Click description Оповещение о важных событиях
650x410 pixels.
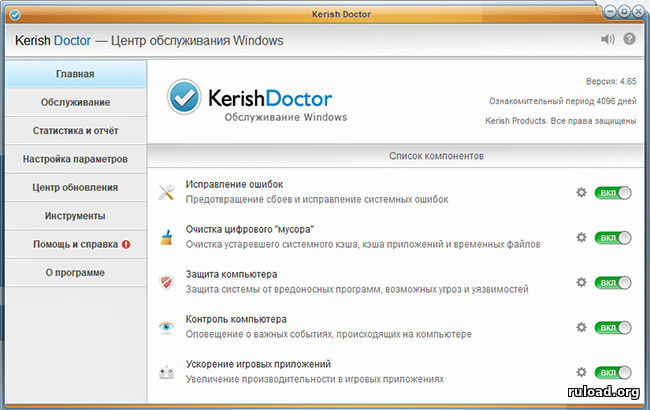[328, 334]
